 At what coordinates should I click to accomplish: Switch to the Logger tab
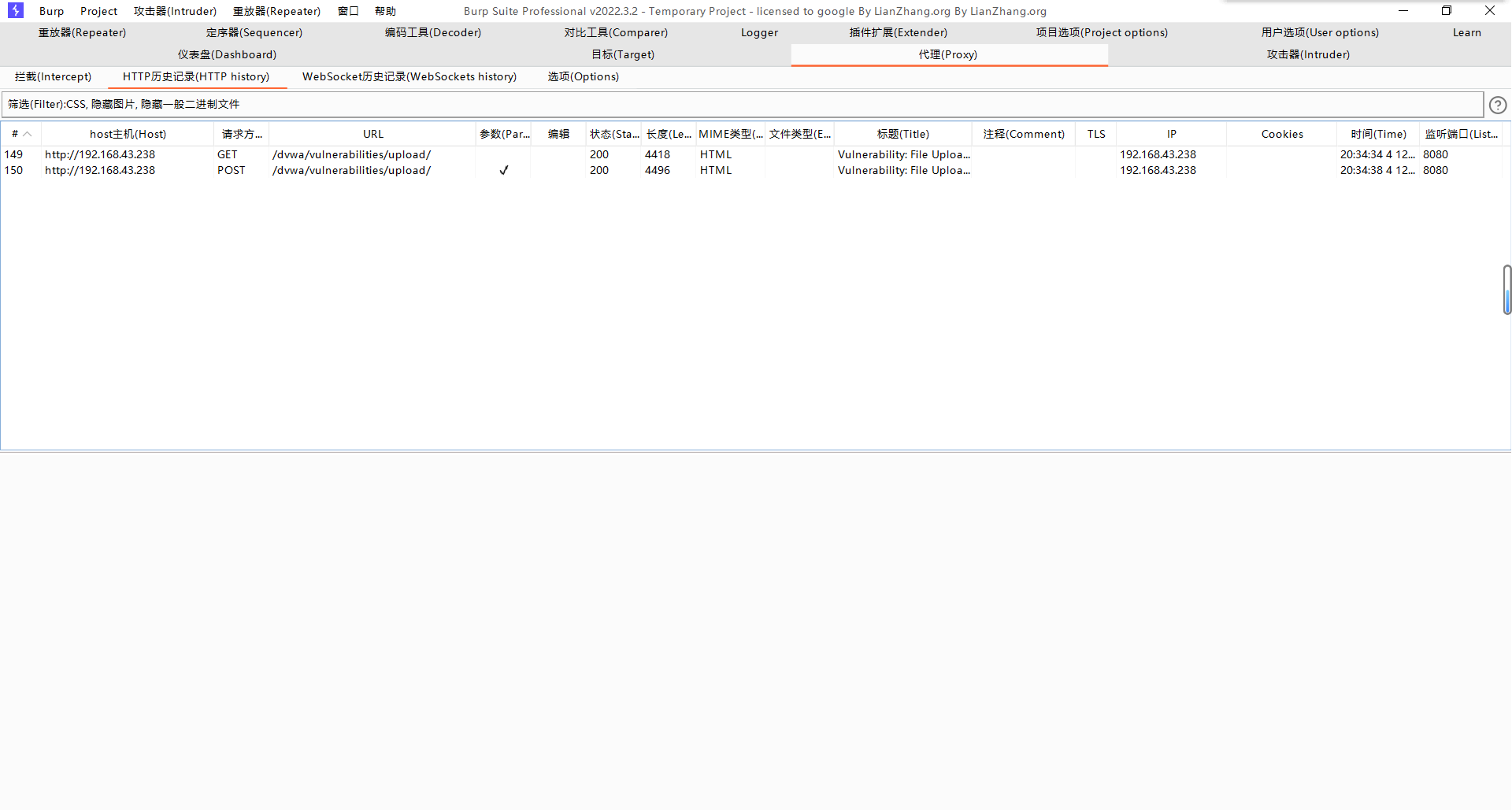point(760,32)
